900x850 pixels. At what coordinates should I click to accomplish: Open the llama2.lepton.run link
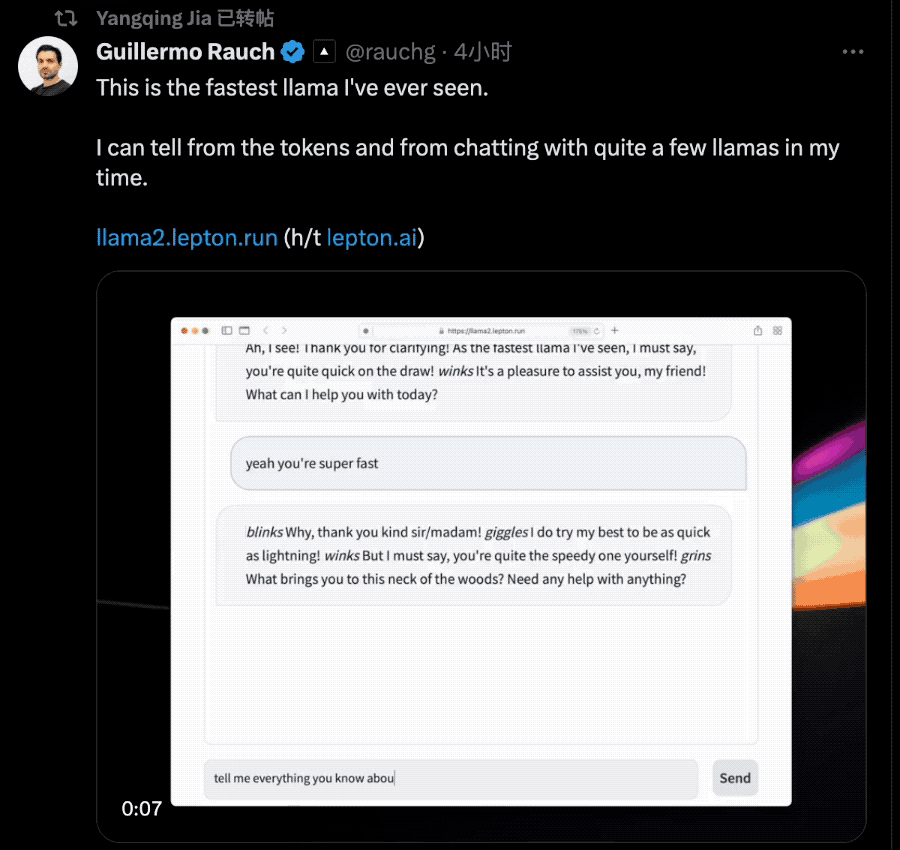coord(186,237)
